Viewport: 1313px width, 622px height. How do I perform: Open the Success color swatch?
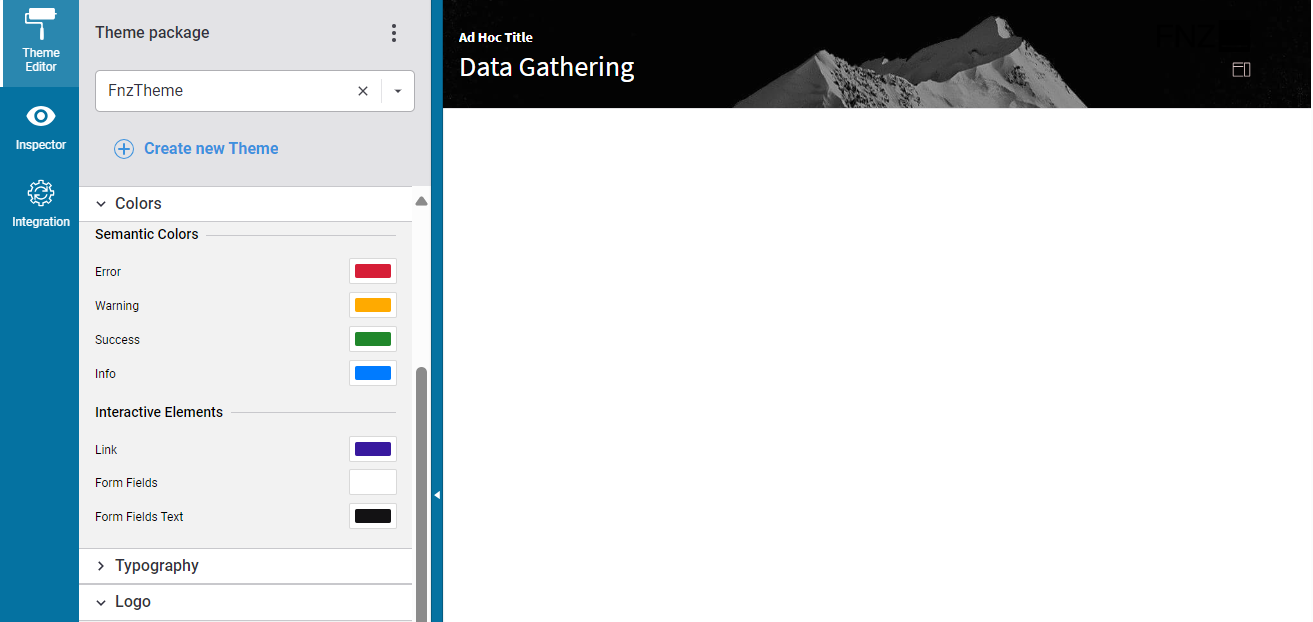(373, 339)
